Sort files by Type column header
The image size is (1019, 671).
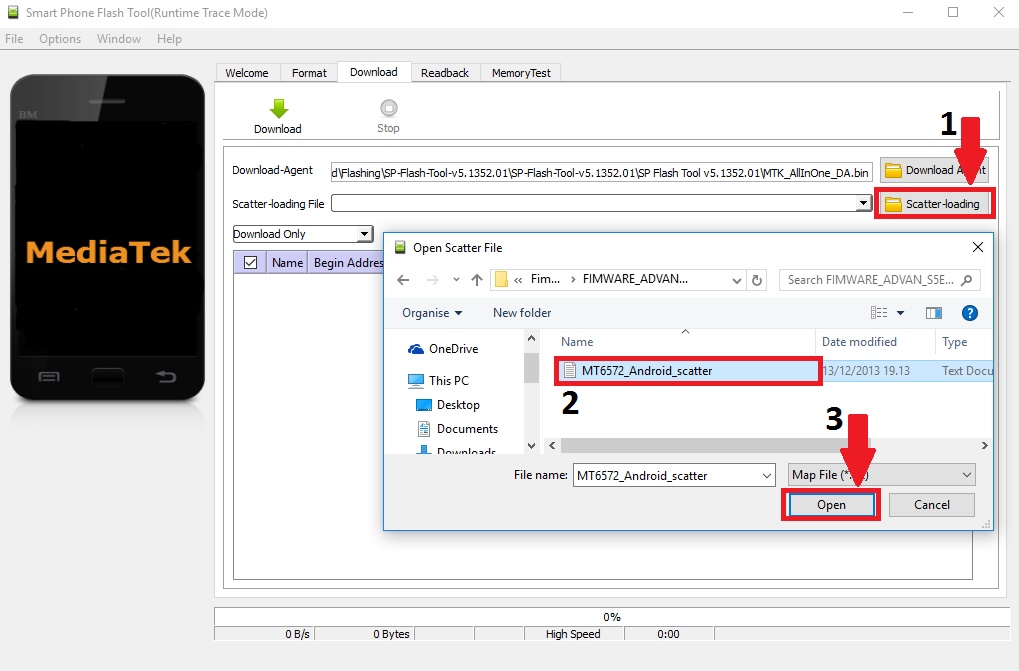[954, 342]
